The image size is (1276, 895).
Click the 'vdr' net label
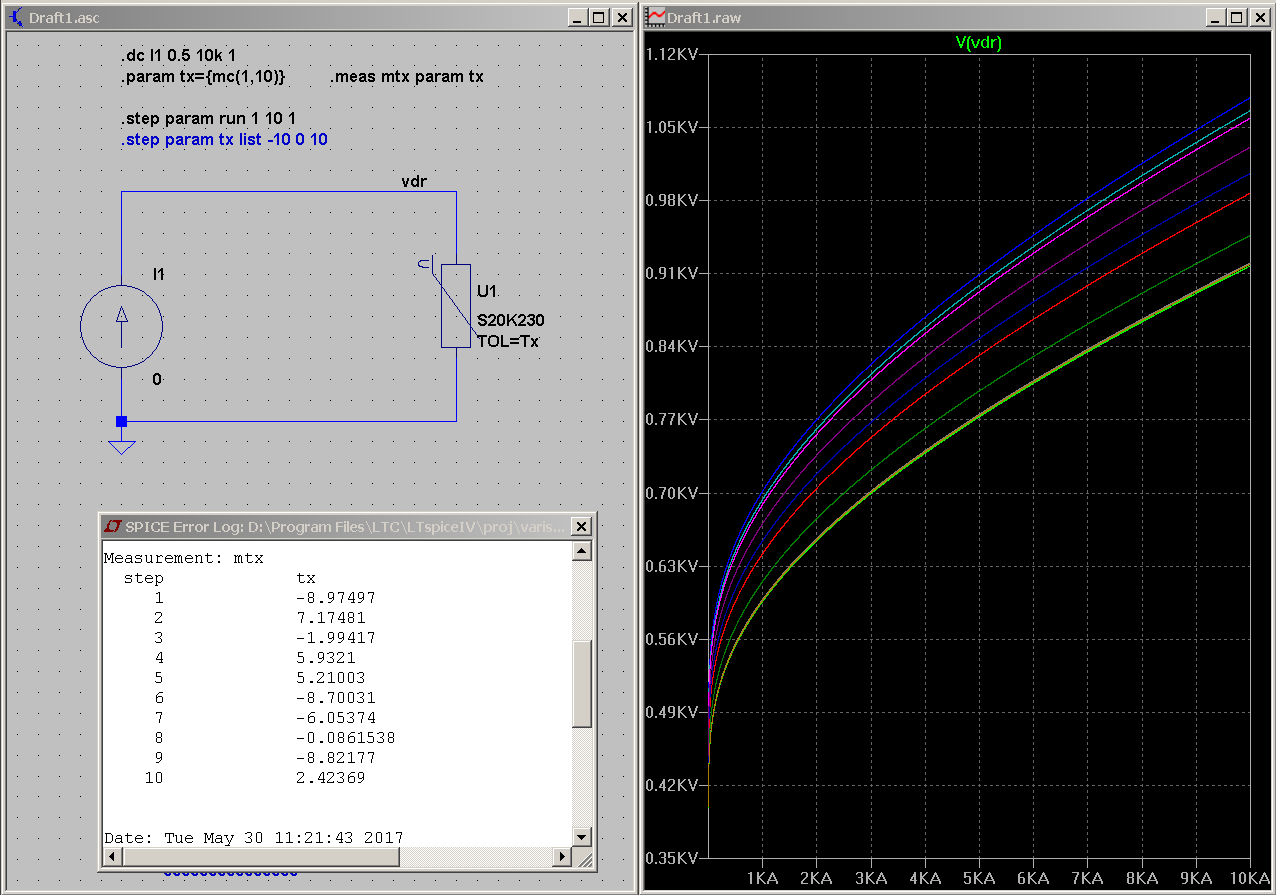click(414, 182)
